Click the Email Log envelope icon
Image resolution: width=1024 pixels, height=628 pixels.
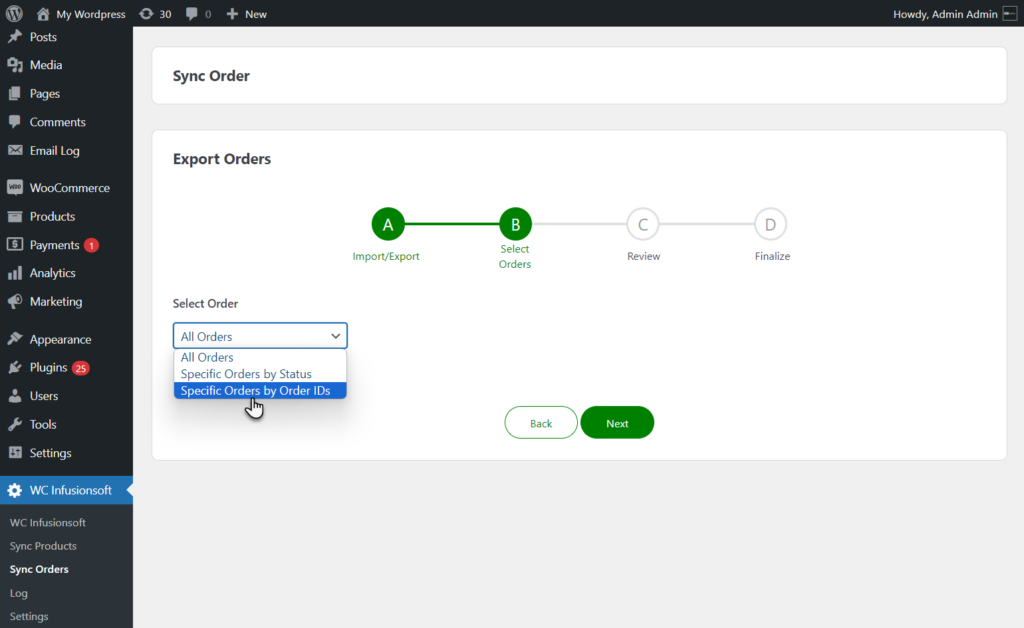pyautogui.click(x=15, y=150)
